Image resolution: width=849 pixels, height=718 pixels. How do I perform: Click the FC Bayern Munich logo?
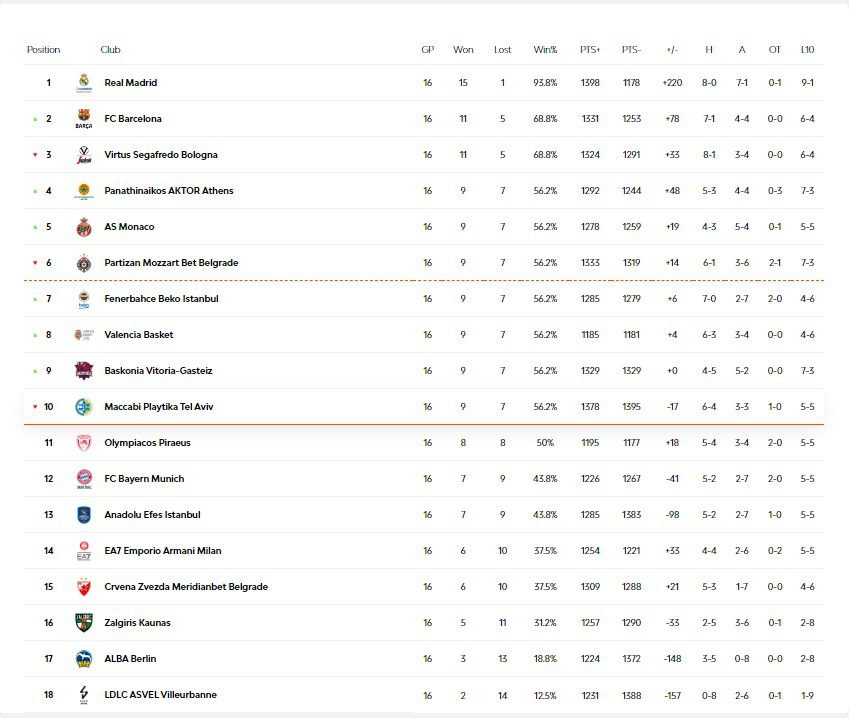click(84, 479)
